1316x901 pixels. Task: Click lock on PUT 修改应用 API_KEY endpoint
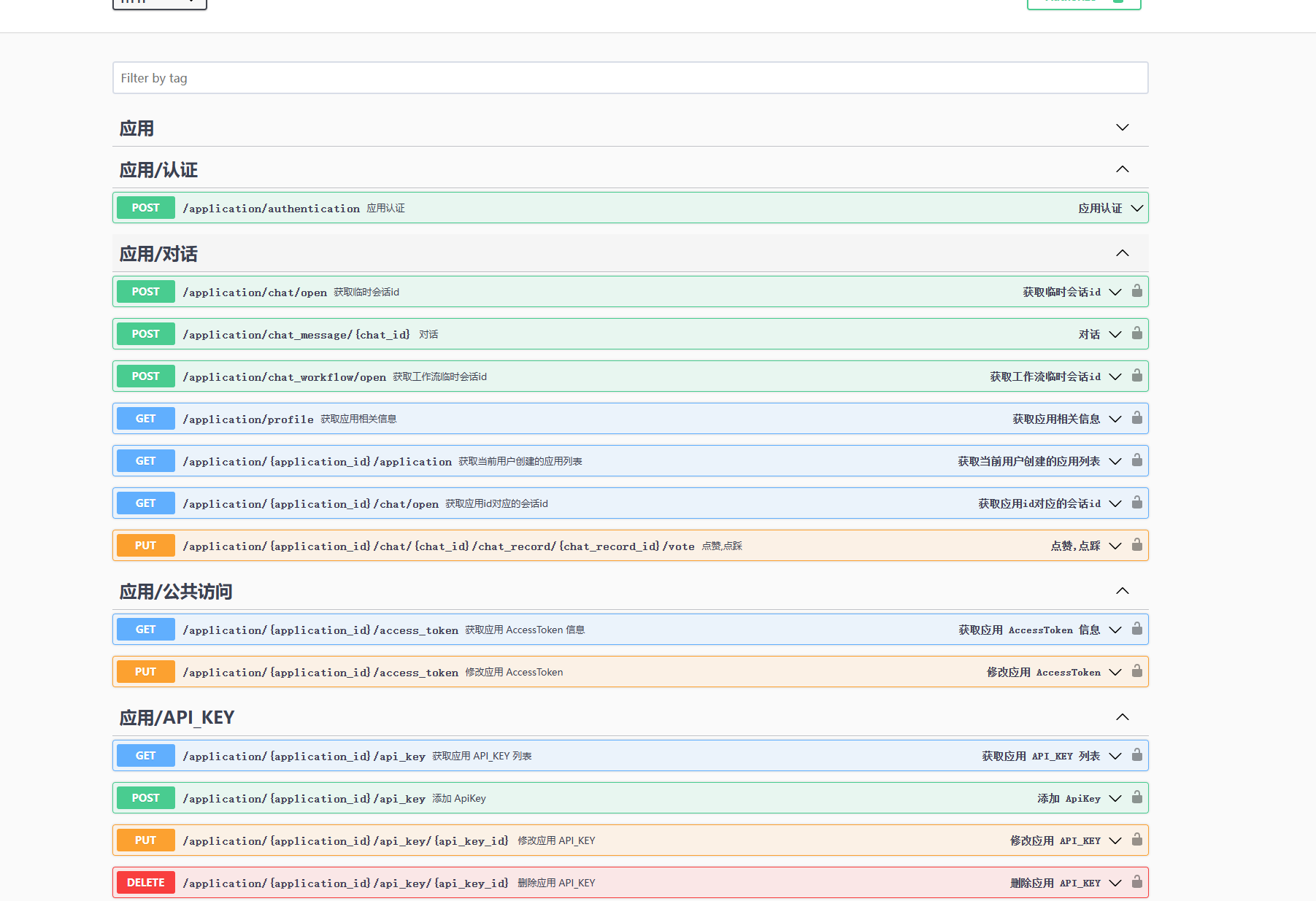1136,840
